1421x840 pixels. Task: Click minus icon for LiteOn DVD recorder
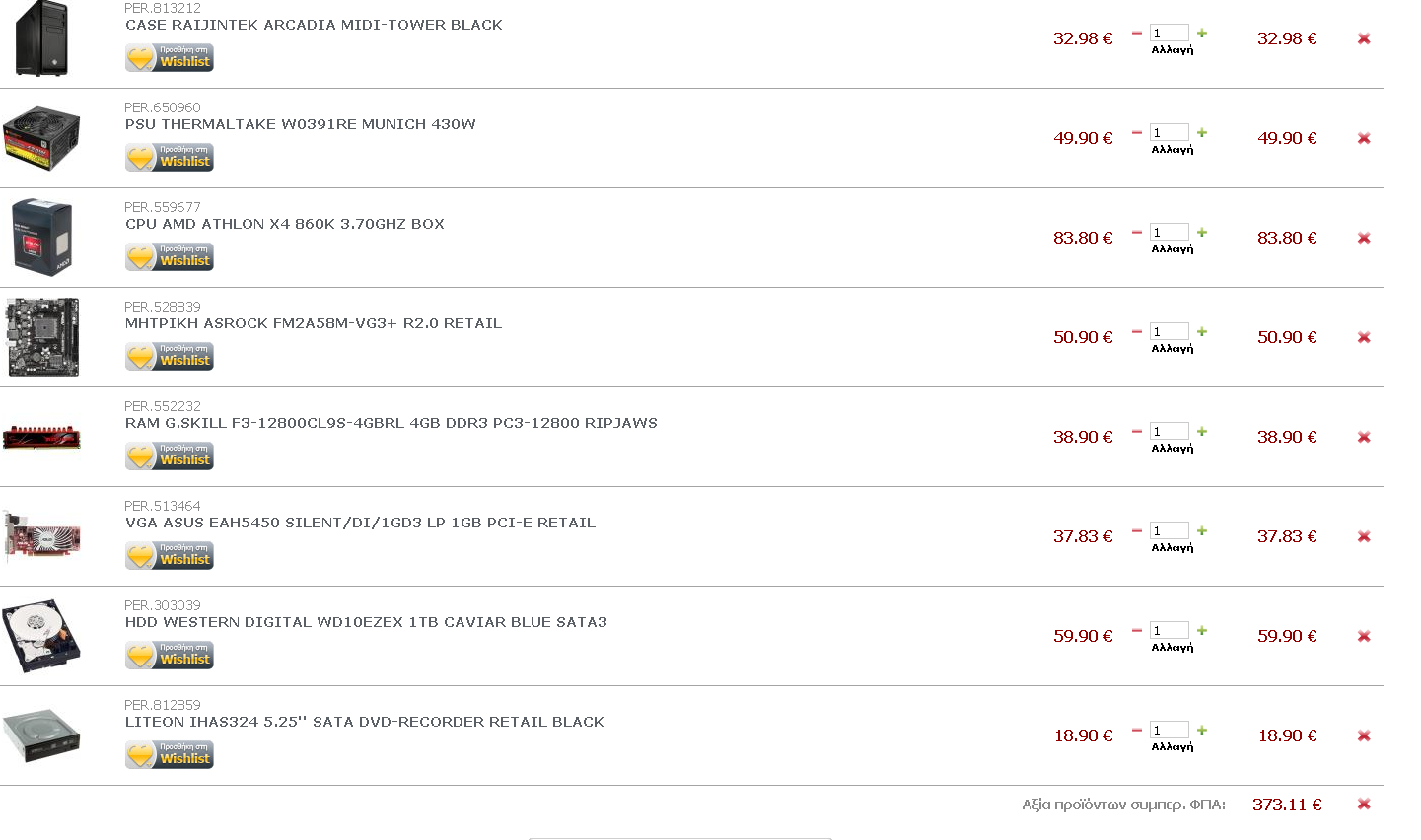coord(1136,731)
